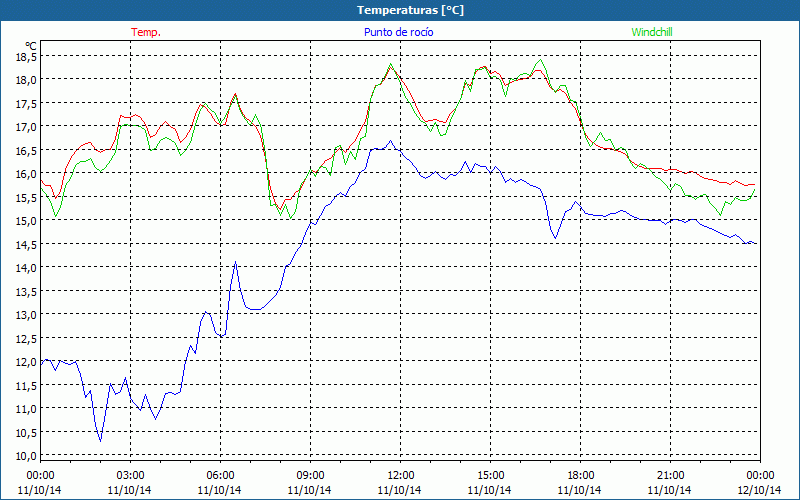
Task: Click the 03:00 time axis label
Action: tap(130, 476)
